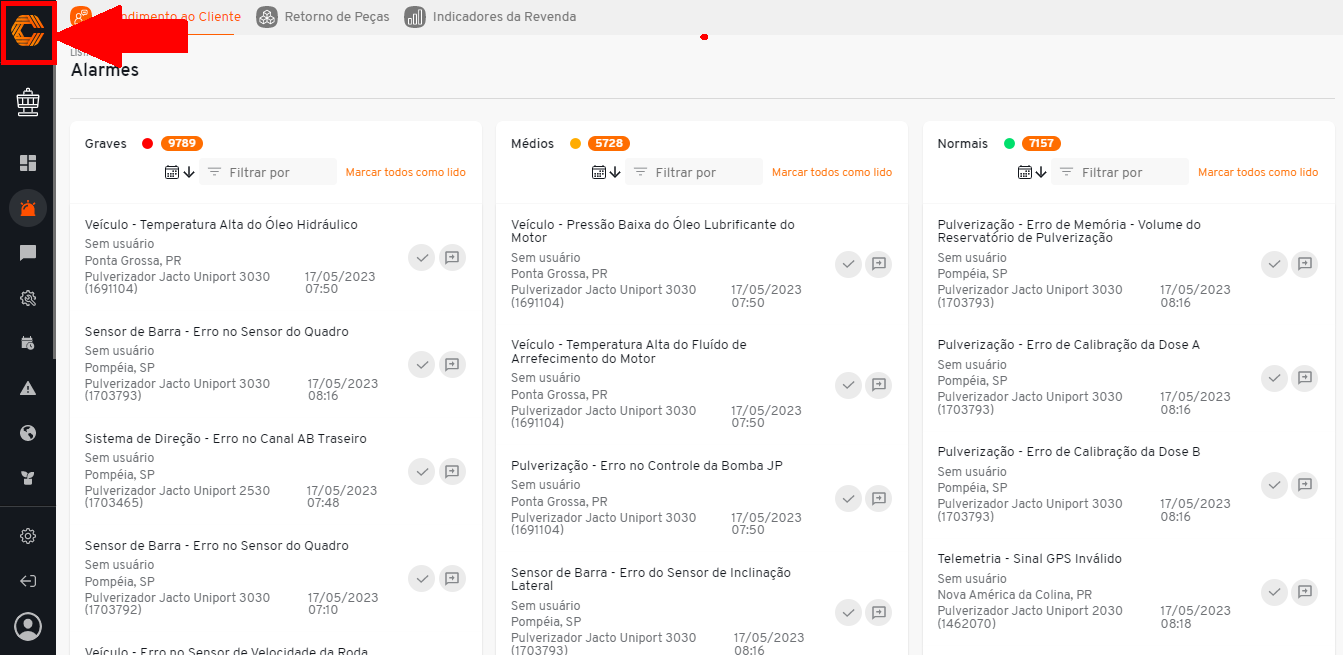Click the warning triangle icon in sidebar

[x=28, y=388]
